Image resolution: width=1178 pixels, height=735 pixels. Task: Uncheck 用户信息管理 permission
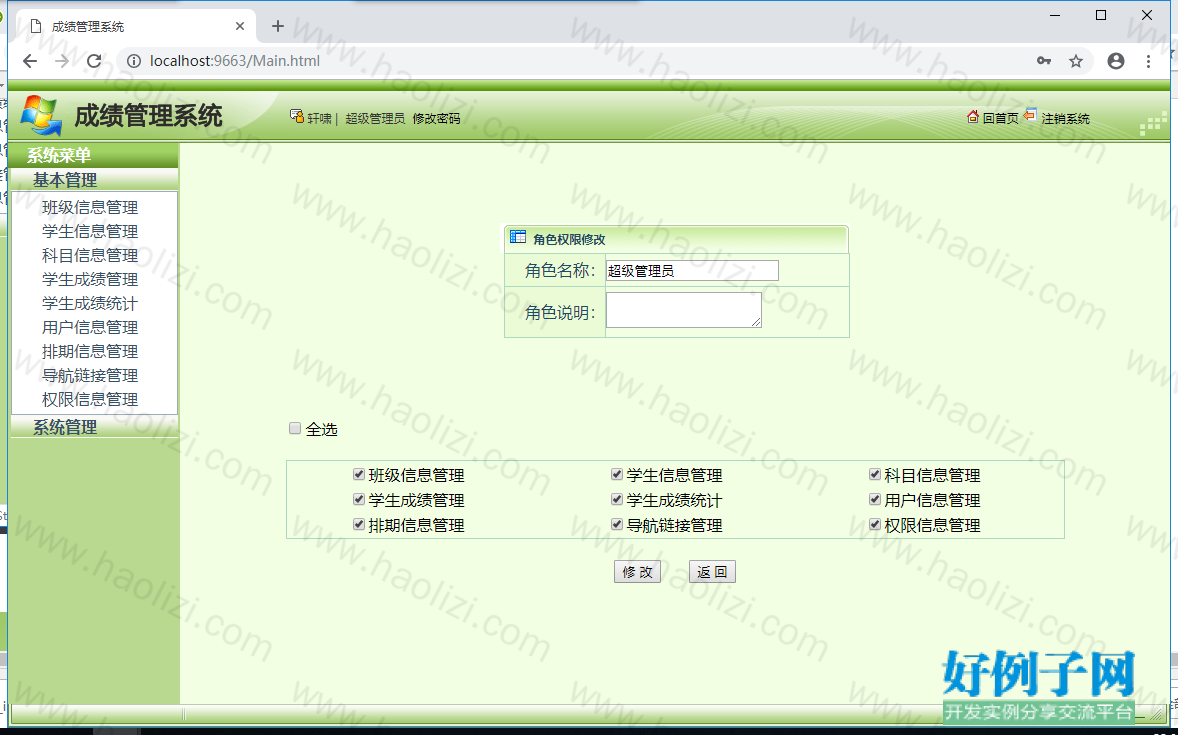point(874,499)
